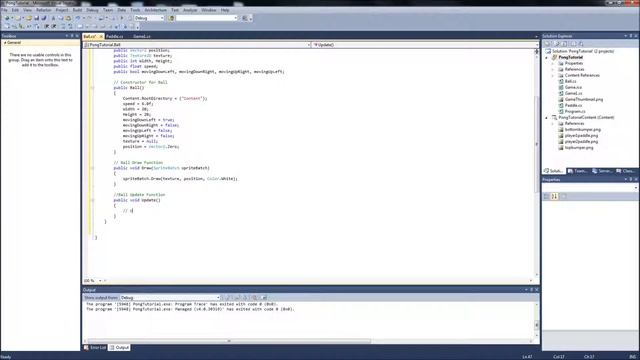The height and width of the screenshot is (360, 640).
Task: Open the Tools menu
Action: [135, 10]
